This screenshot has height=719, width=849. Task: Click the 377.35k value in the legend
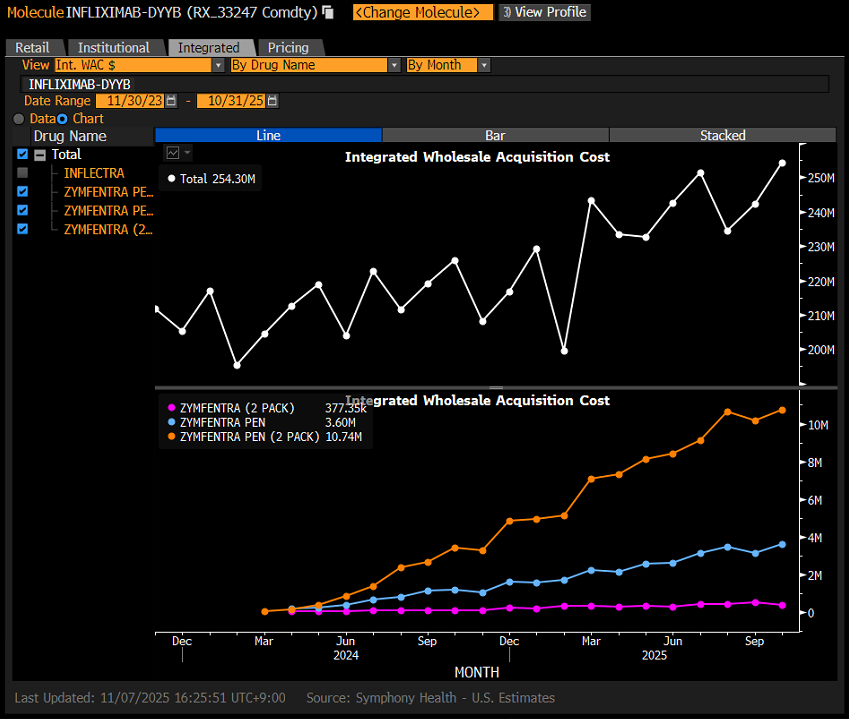pos(345,408)
